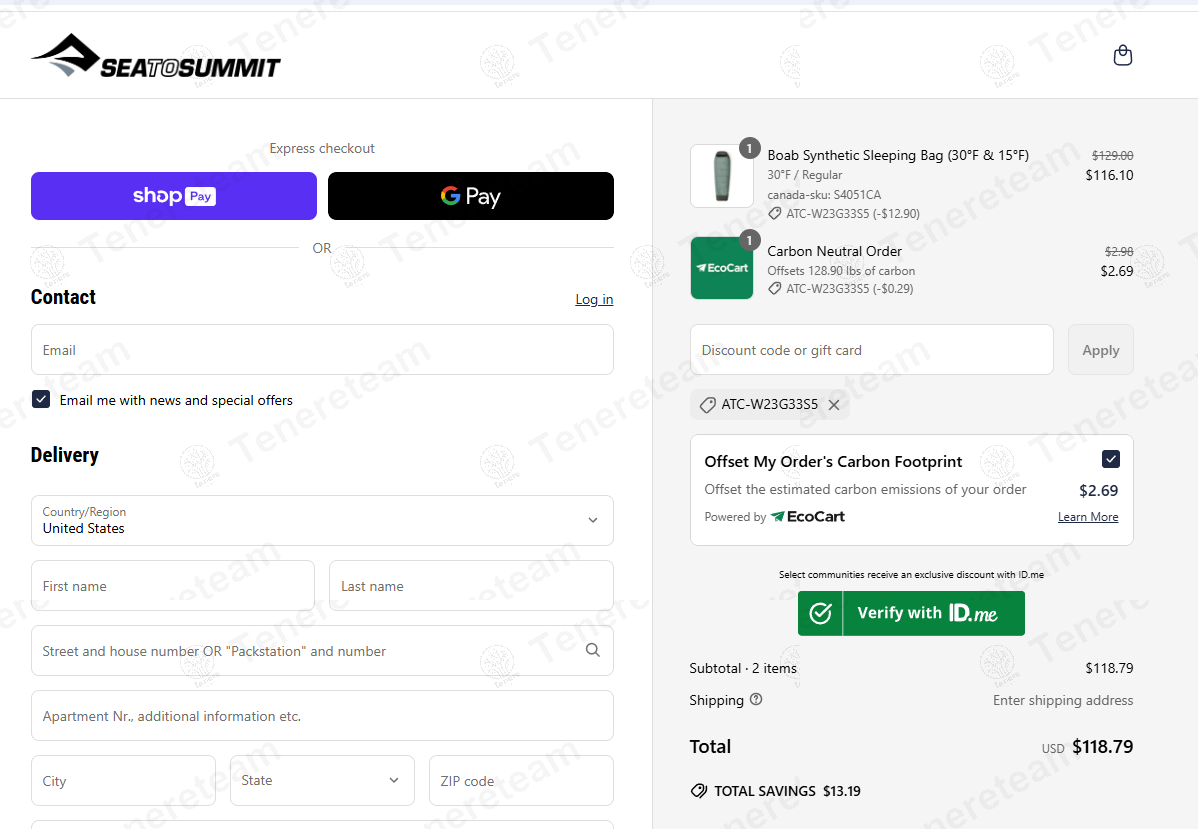1198x829 pixels.
Task: Click the Subtotal 2 items label
Action: click(x=743, y=668)
